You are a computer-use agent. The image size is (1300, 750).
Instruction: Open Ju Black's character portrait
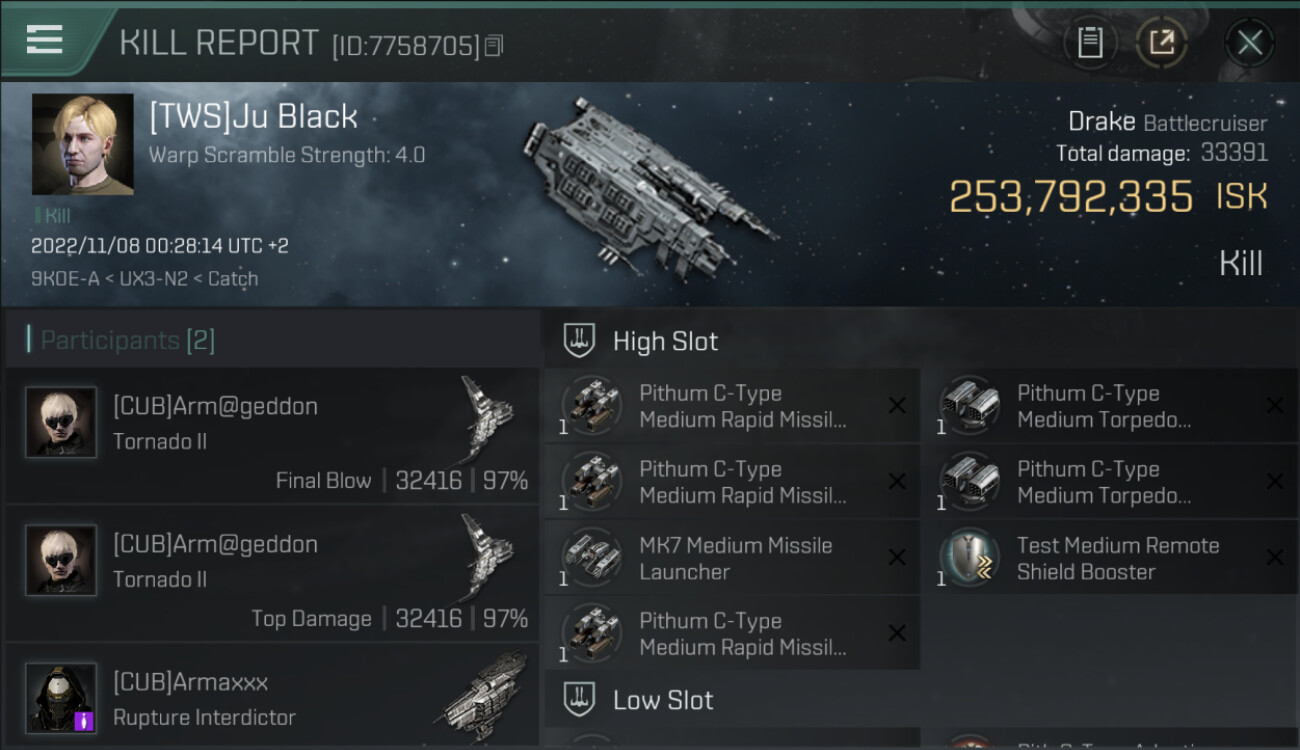(x=82, y=144)
